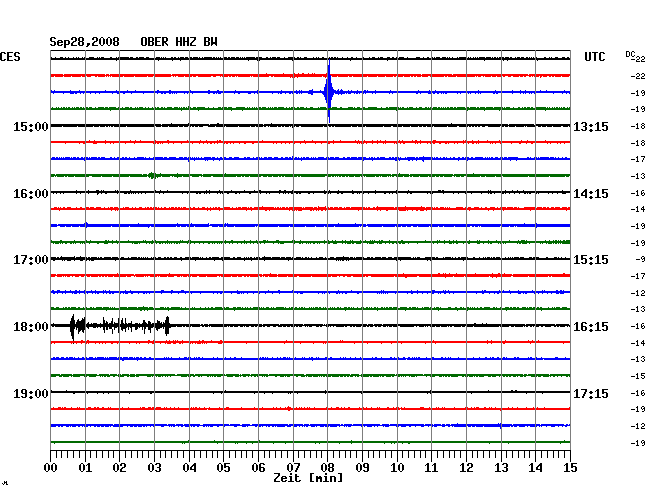Select the station label OBER HHZ BW
The image size is (650, 494).
tap(179, 42)
